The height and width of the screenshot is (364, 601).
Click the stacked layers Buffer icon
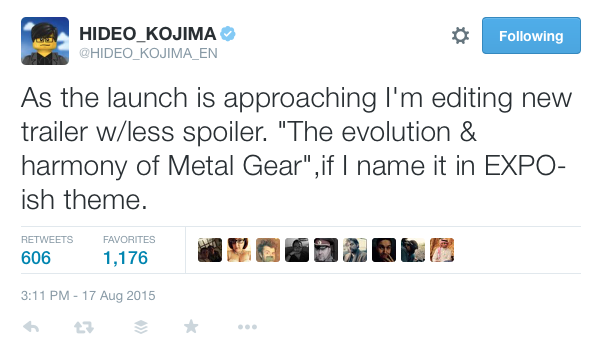(141, 327)
